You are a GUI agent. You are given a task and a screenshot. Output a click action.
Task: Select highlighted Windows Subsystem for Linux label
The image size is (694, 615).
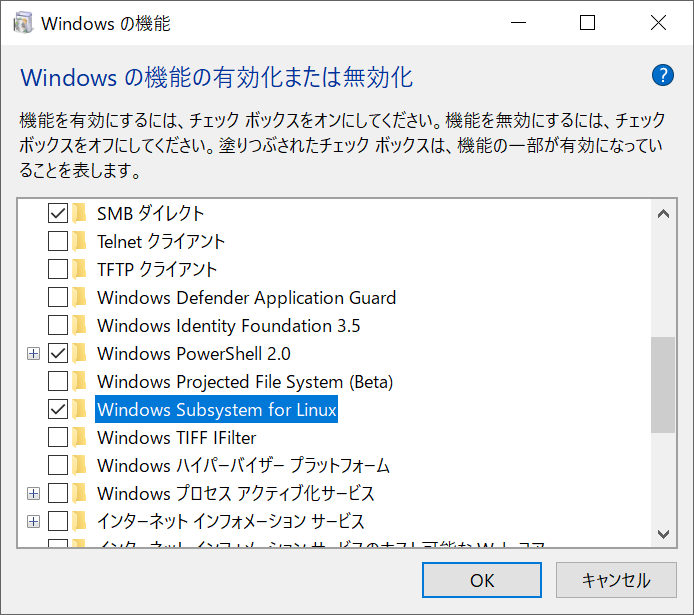(x=216, y=409)
